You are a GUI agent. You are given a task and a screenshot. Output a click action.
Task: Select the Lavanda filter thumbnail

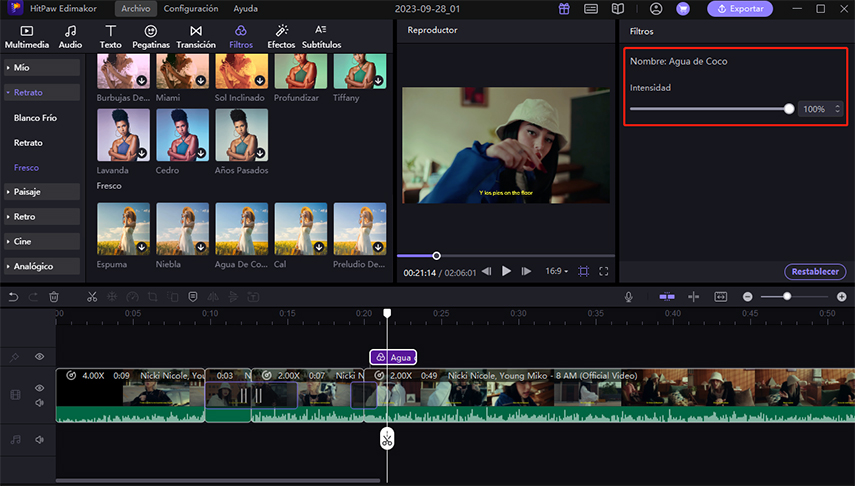pyautogui.click(x=123, y=135)
